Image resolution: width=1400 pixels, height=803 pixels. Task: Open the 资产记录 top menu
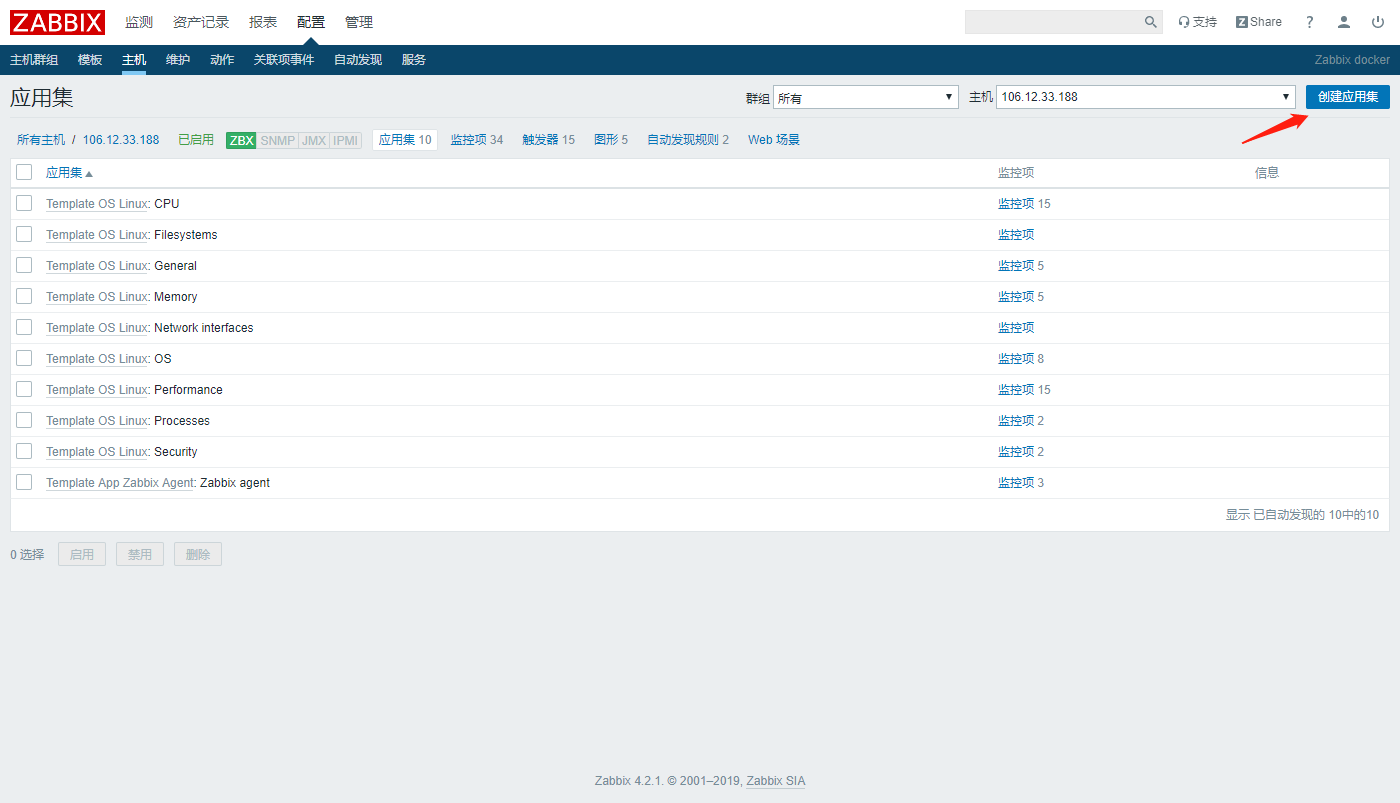201,22
